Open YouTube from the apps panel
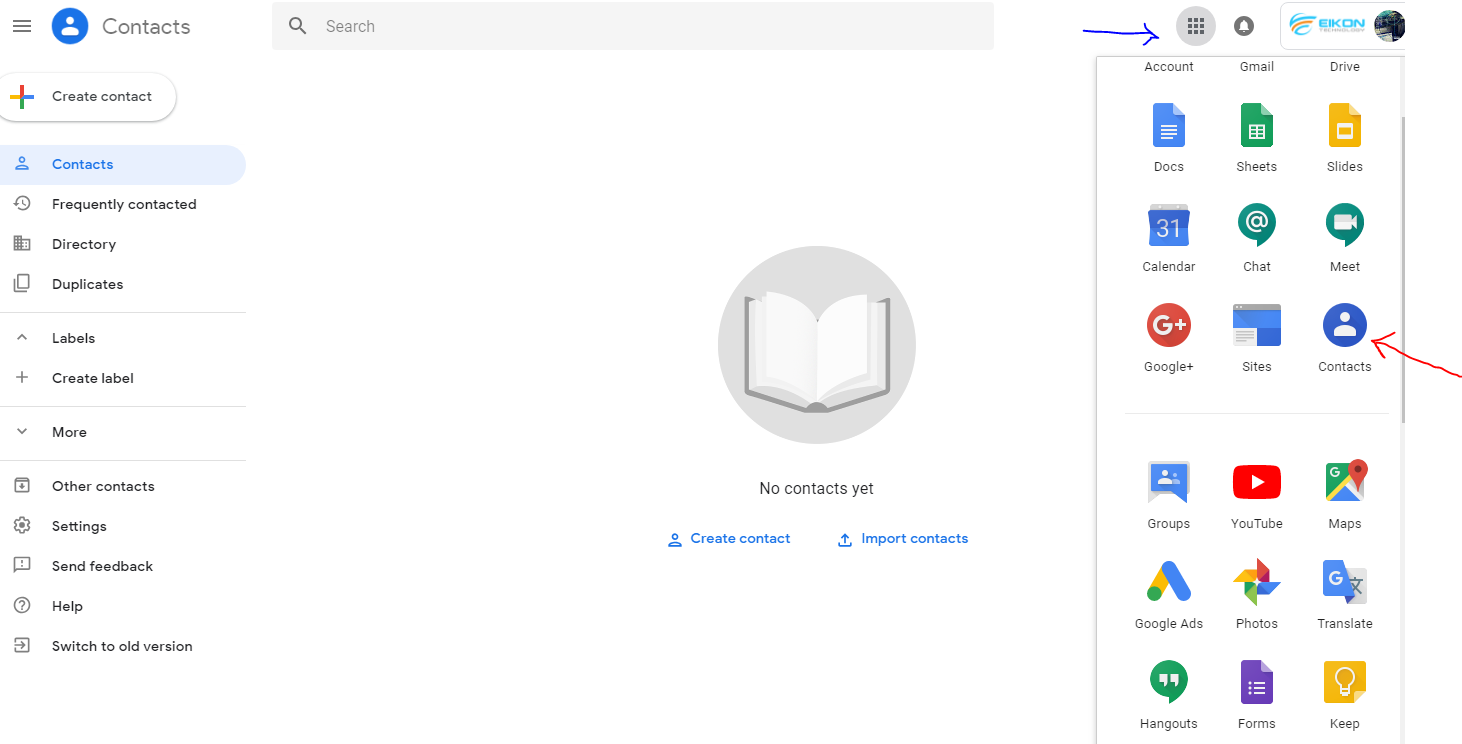1462x744 pixels. [1256, 495]
